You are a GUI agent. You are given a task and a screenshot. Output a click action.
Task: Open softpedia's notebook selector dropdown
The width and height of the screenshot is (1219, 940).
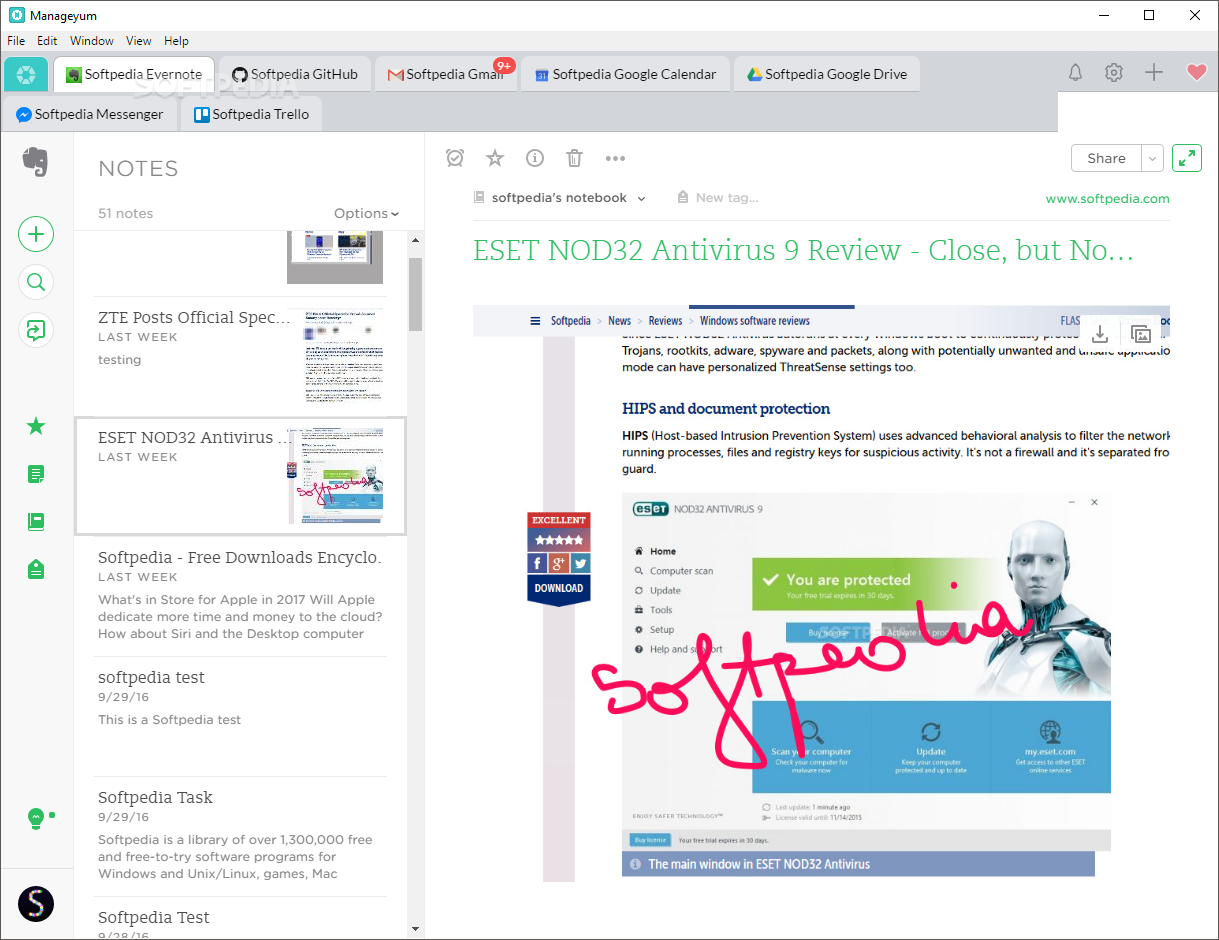560,198
